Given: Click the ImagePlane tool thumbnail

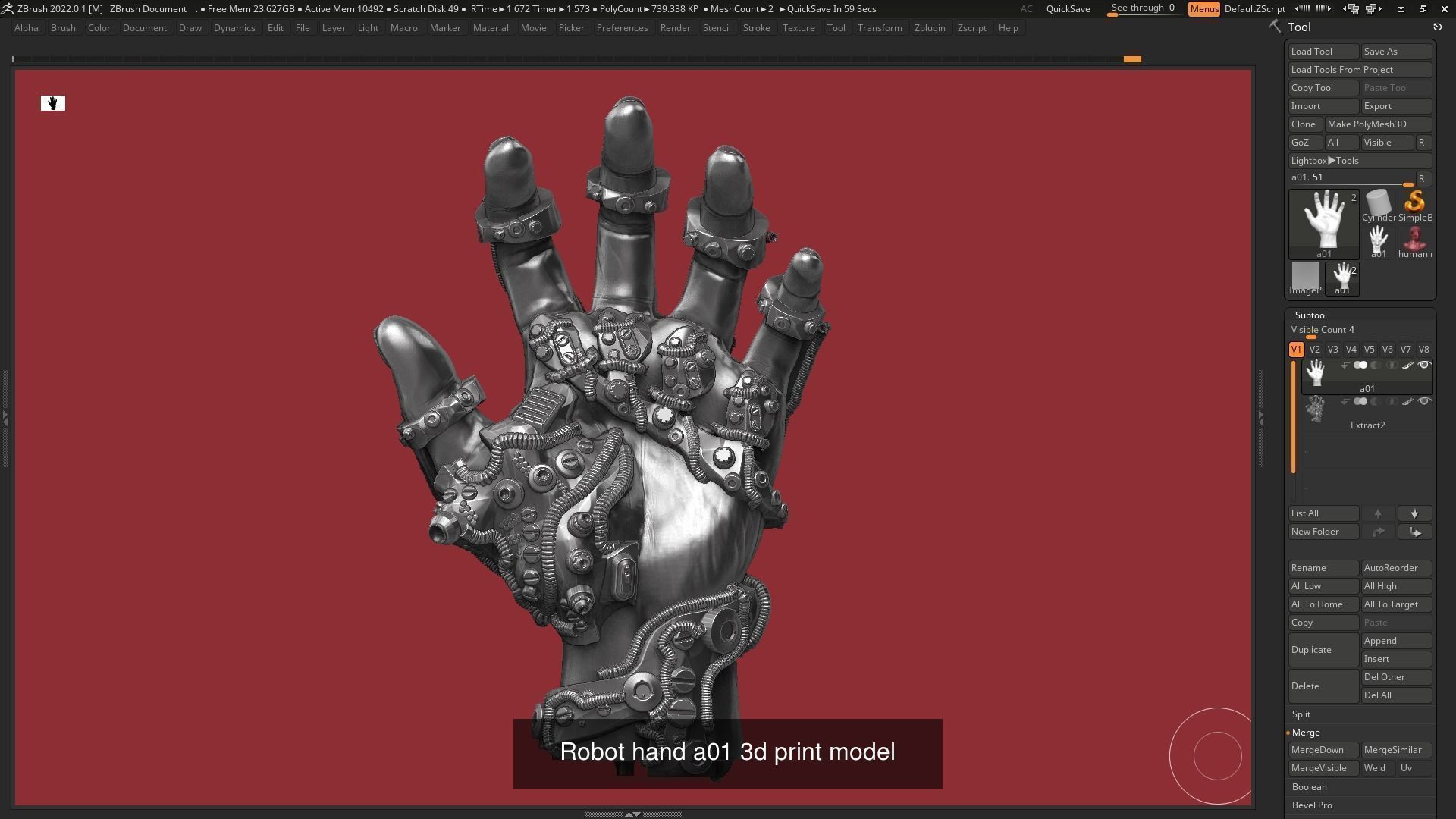Looking at the screenshot, I should 1305,276.
